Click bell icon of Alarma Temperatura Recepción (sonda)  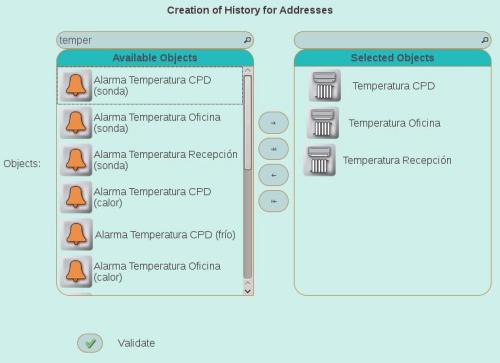pyautogui.click(x=76, y=160)
